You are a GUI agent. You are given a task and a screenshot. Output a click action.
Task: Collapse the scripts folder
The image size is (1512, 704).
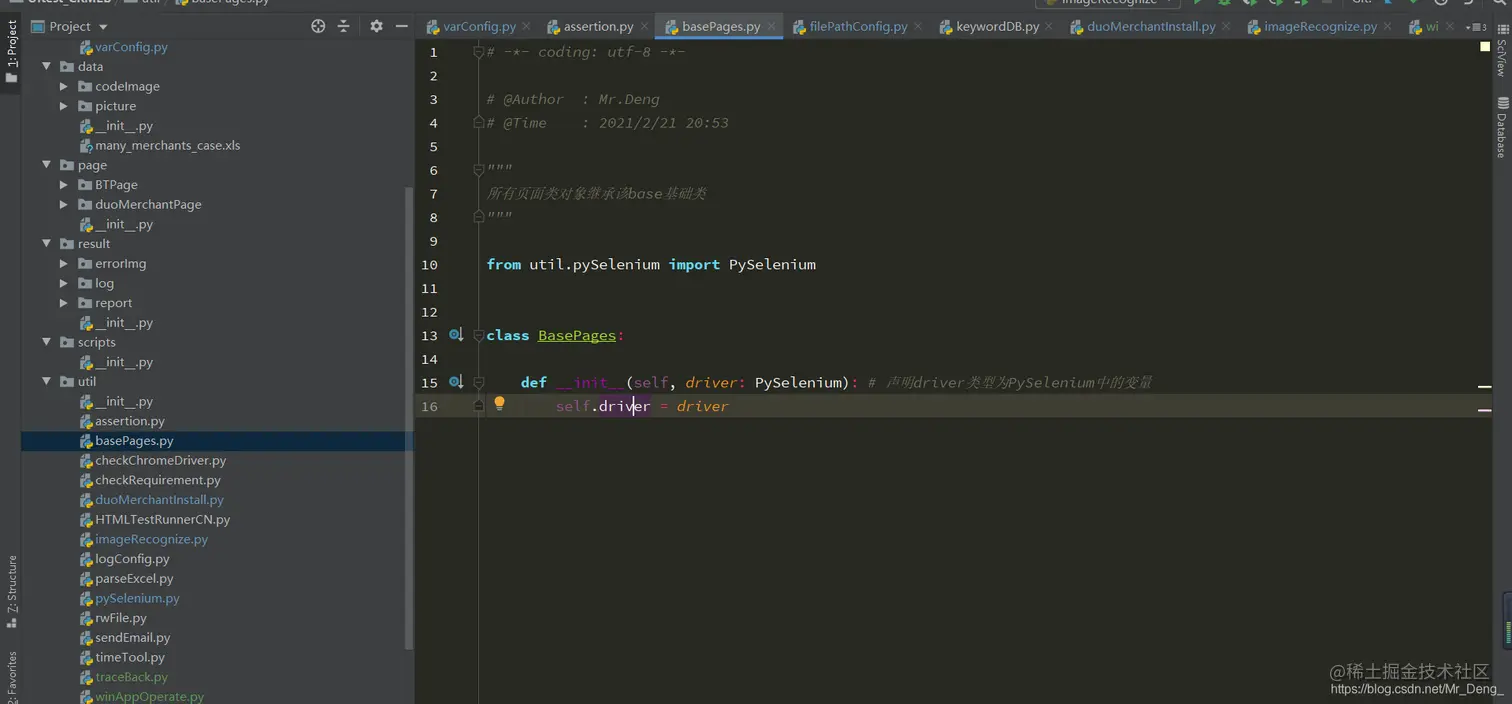pyautogui.click(x=47, y=342)
